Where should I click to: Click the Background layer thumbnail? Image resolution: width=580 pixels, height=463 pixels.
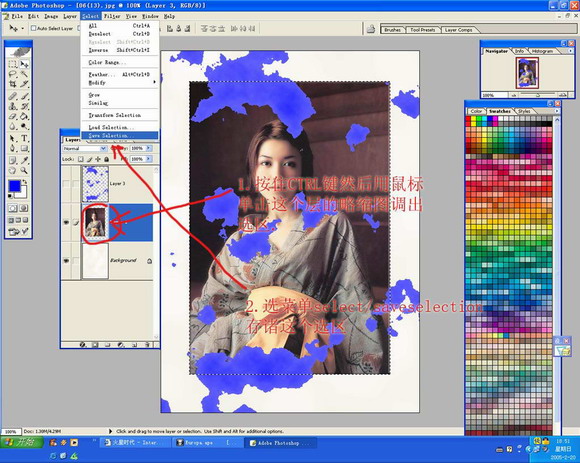point(95,261)
